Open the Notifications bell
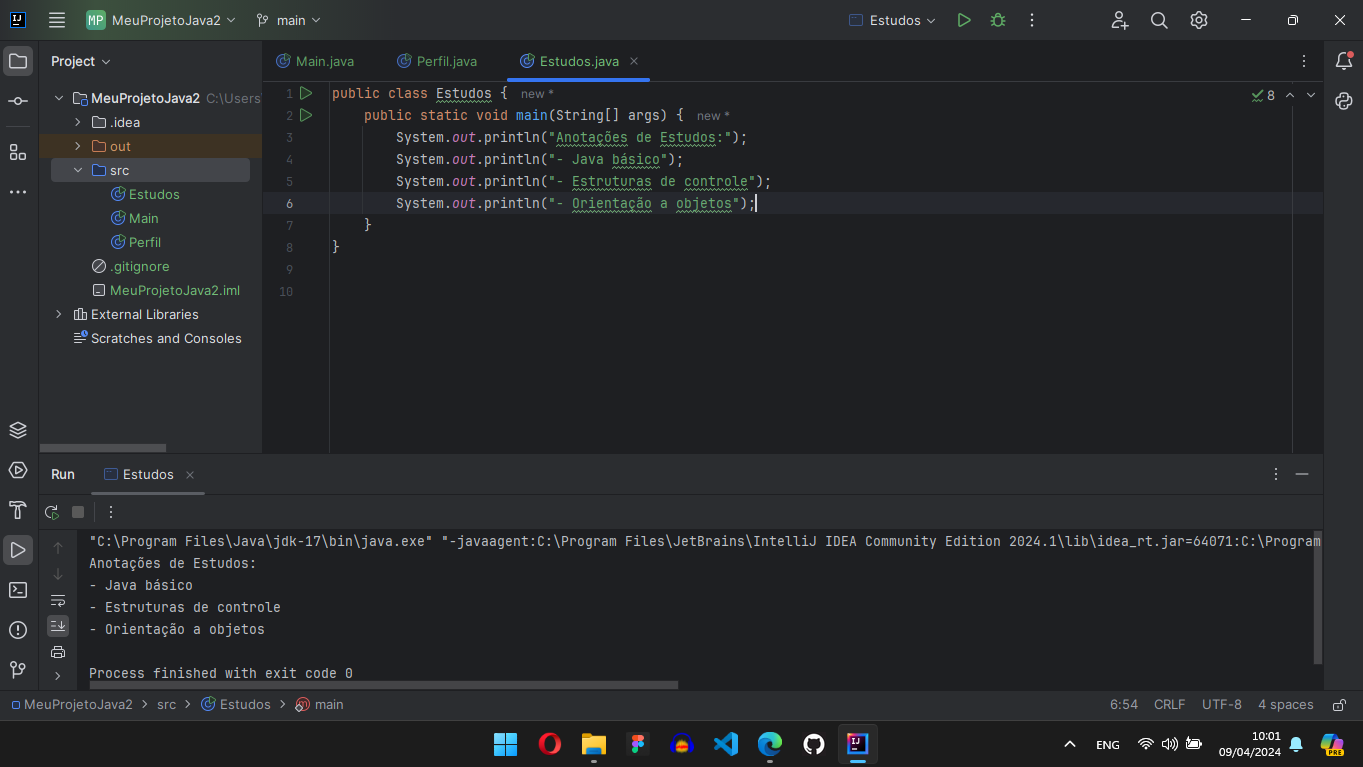Image resolution: width=1363 pixels, height=767 pixels. click(x=1344, y=61)
